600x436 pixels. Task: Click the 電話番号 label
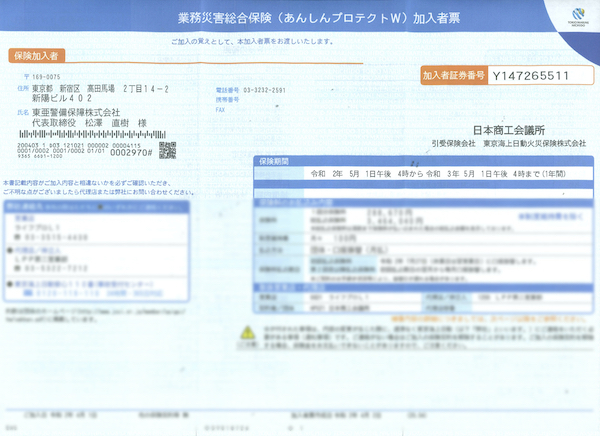pos(227,90)
